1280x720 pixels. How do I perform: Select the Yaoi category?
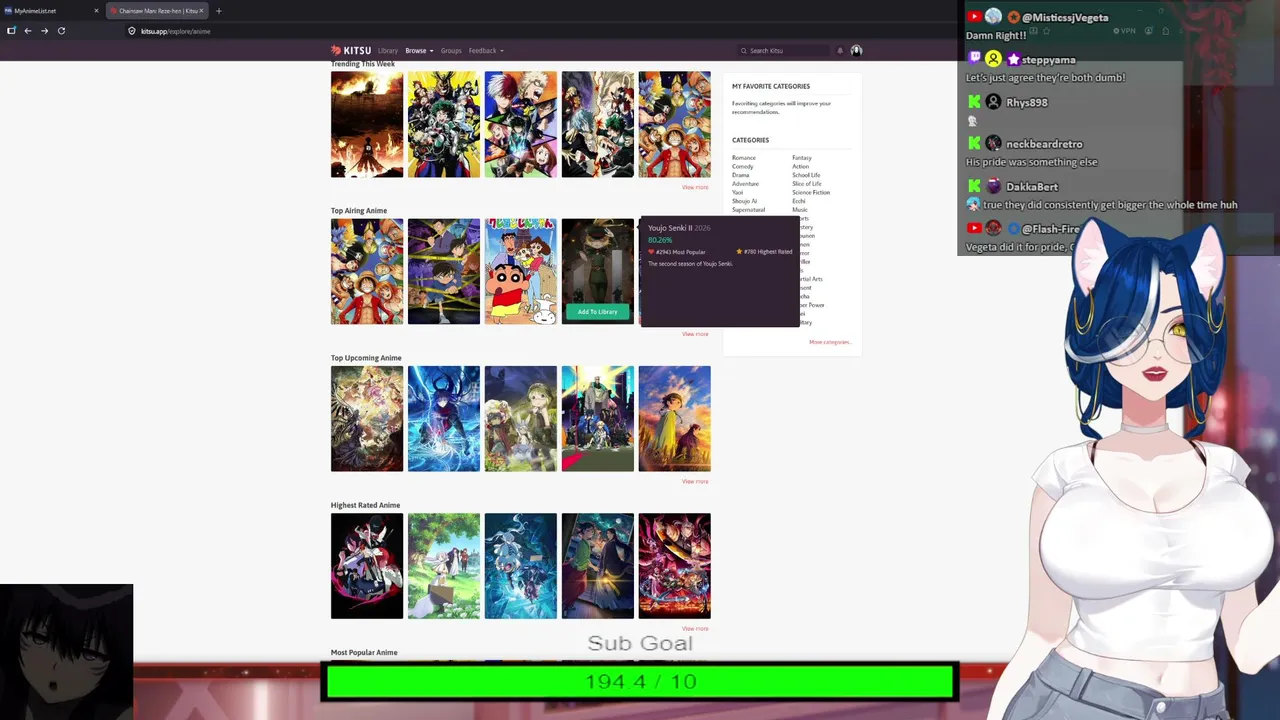click(x=738, y=193)
